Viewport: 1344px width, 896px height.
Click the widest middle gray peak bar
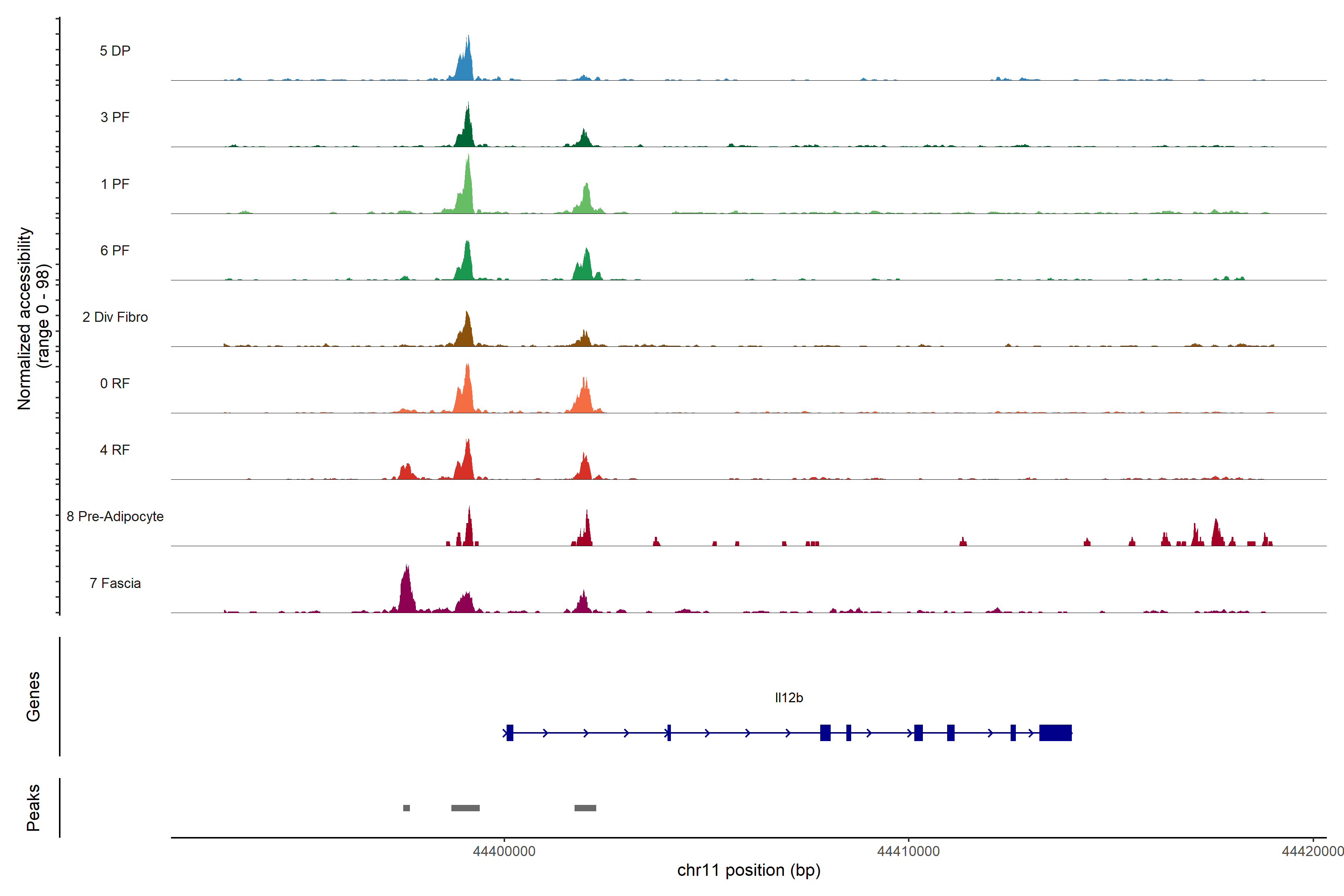point(465,808)
